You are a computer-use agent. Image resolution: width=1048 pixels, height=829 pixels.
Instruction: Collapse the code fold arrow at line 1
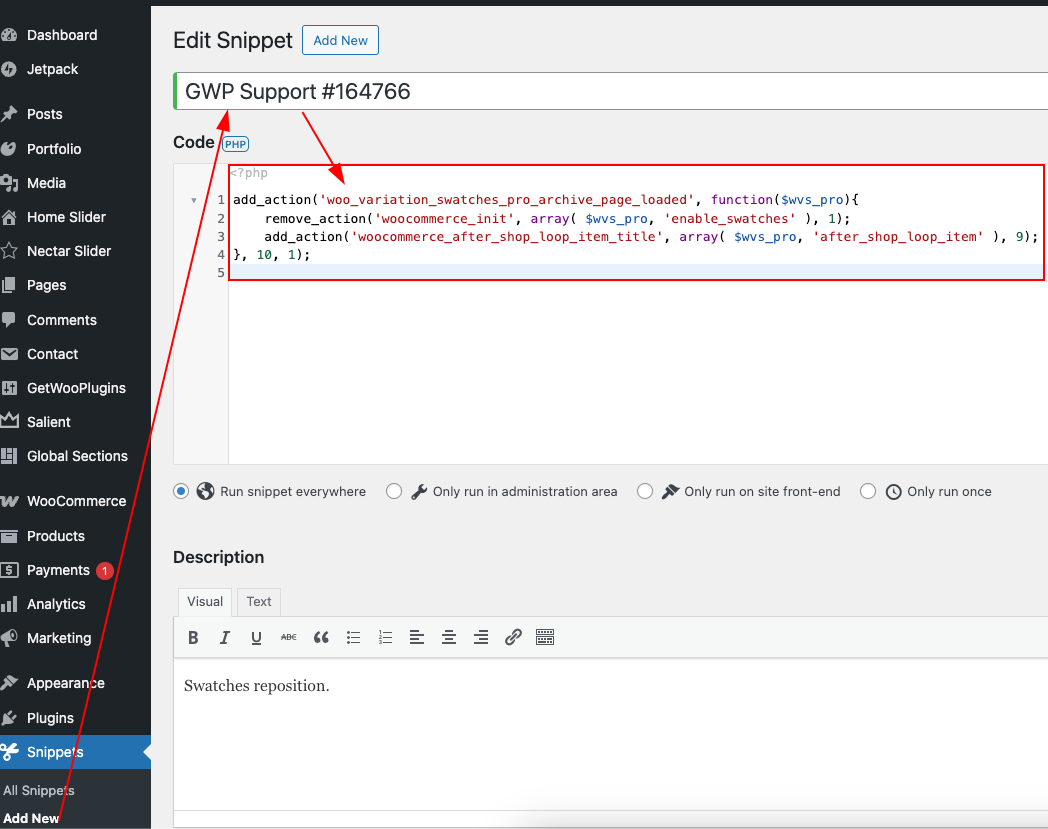pyautogui.click(x=194, y=200)
